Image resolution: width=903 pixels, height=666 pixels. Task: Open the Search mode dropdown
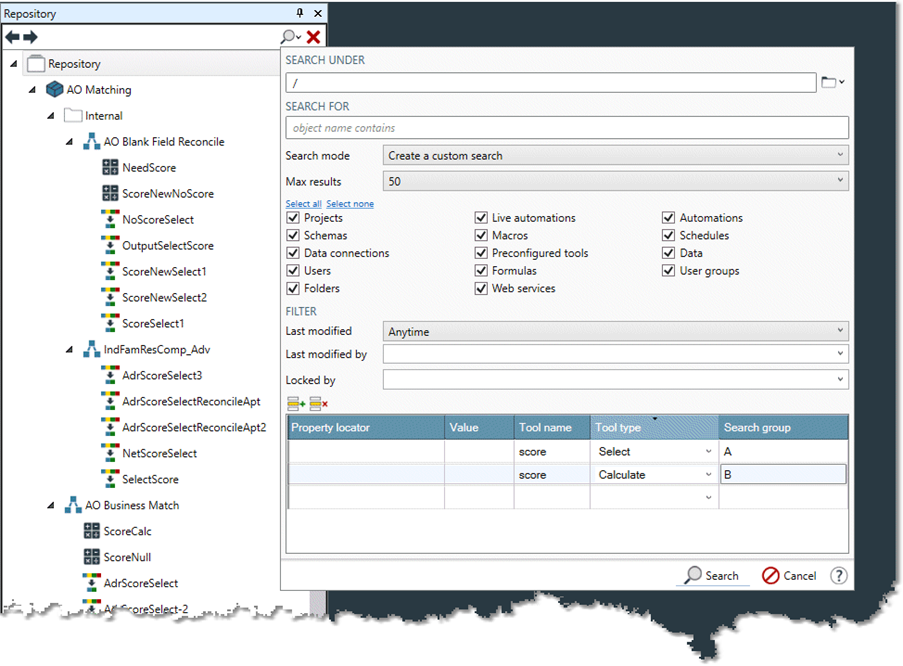tap(615, 156)
